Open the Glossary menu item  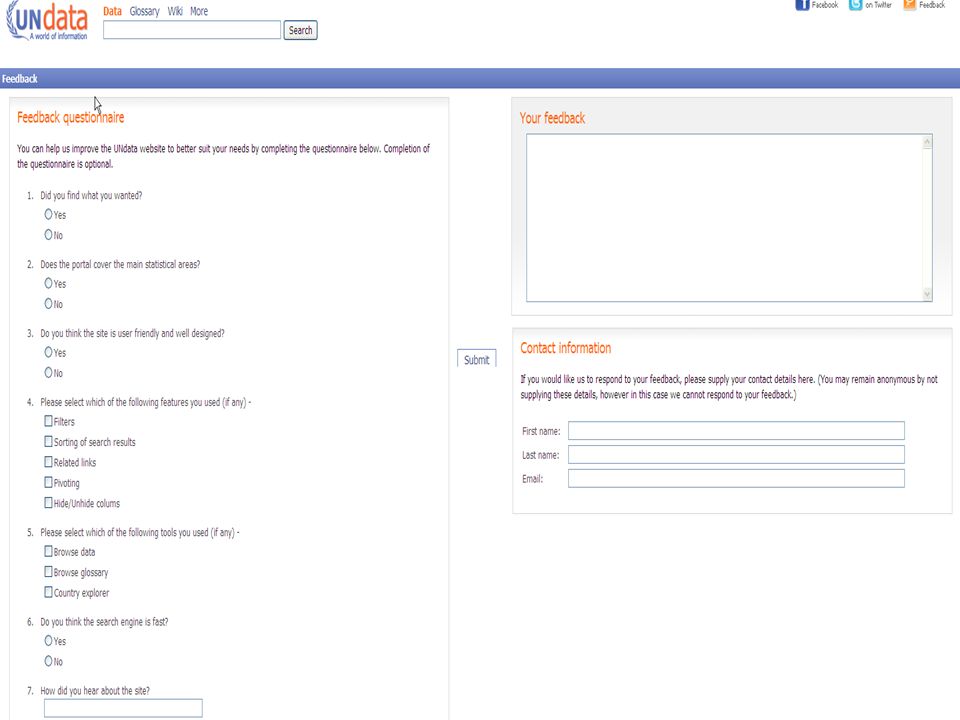click(x=144, y=11)
